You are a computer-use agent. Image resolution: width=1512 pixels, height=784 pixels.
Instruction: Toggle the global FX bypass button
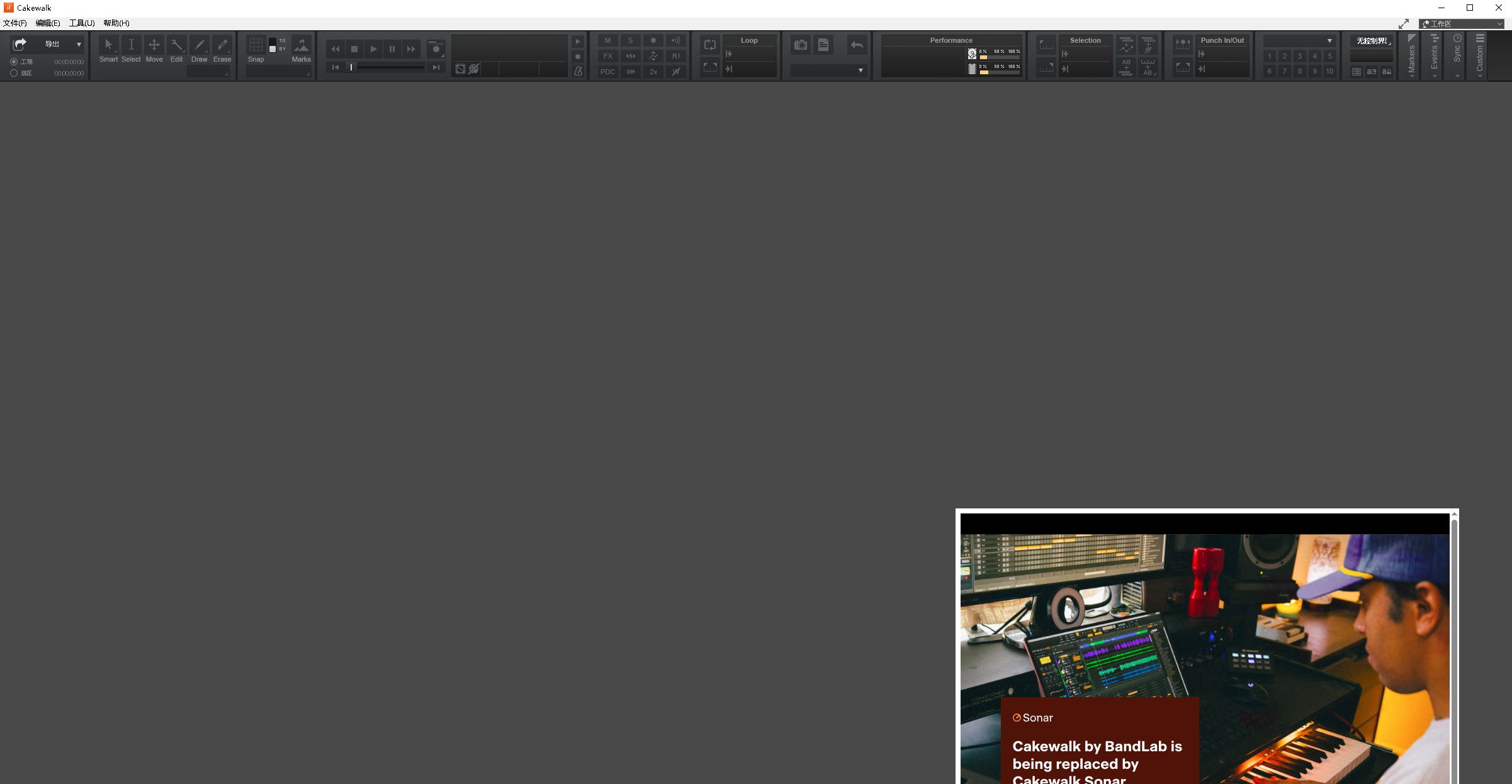click(x=607, y=56)
